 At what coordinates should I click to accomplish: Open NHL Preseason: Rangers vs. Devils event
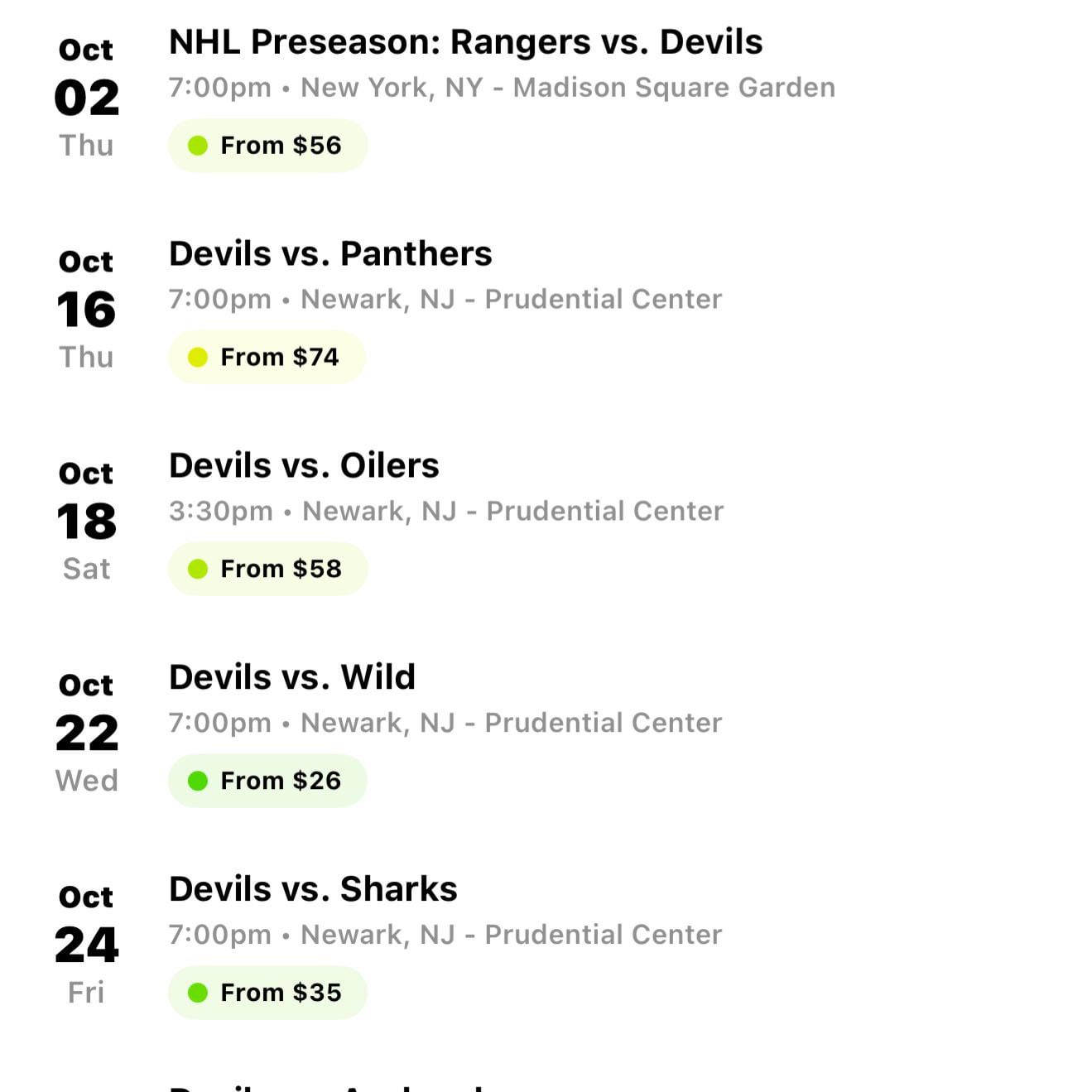465,42
